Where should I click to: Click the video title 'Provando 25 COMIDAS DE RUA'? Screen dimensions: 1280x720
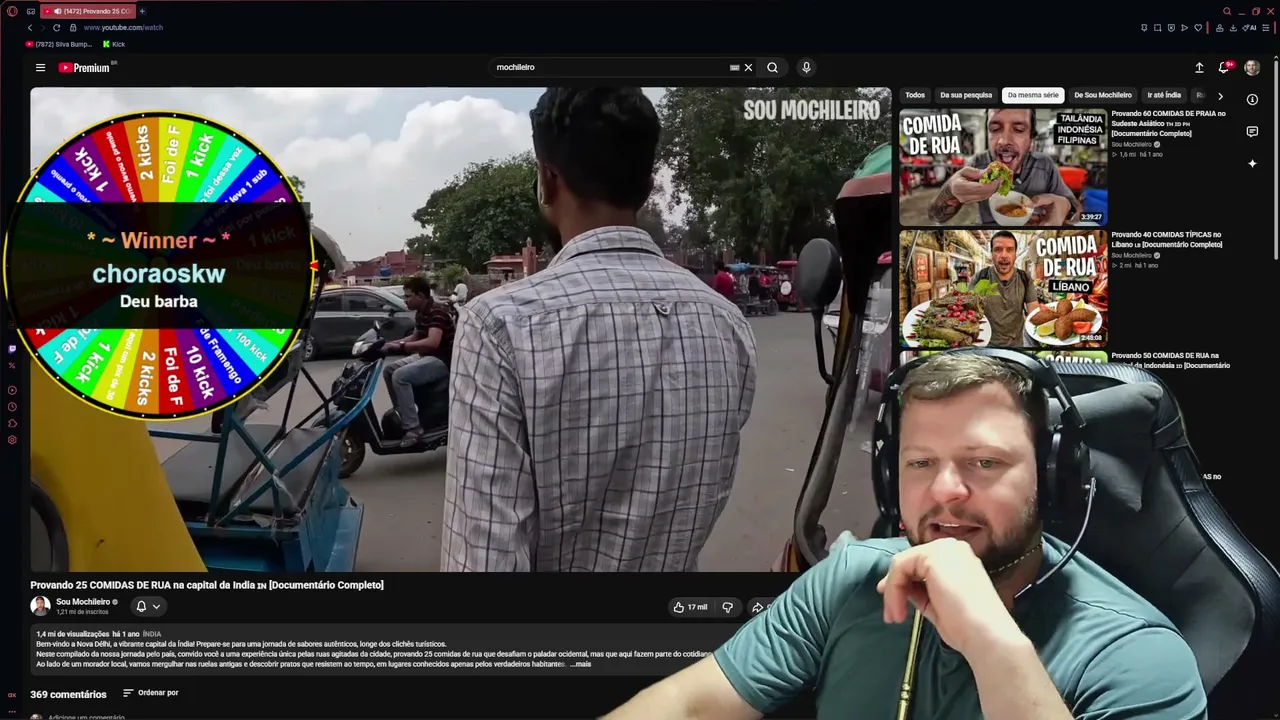tap(207, 585)
